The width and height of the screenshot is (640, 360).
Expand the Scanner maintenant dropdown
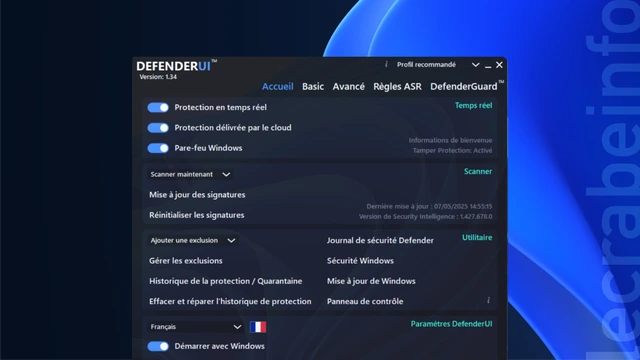190,174
